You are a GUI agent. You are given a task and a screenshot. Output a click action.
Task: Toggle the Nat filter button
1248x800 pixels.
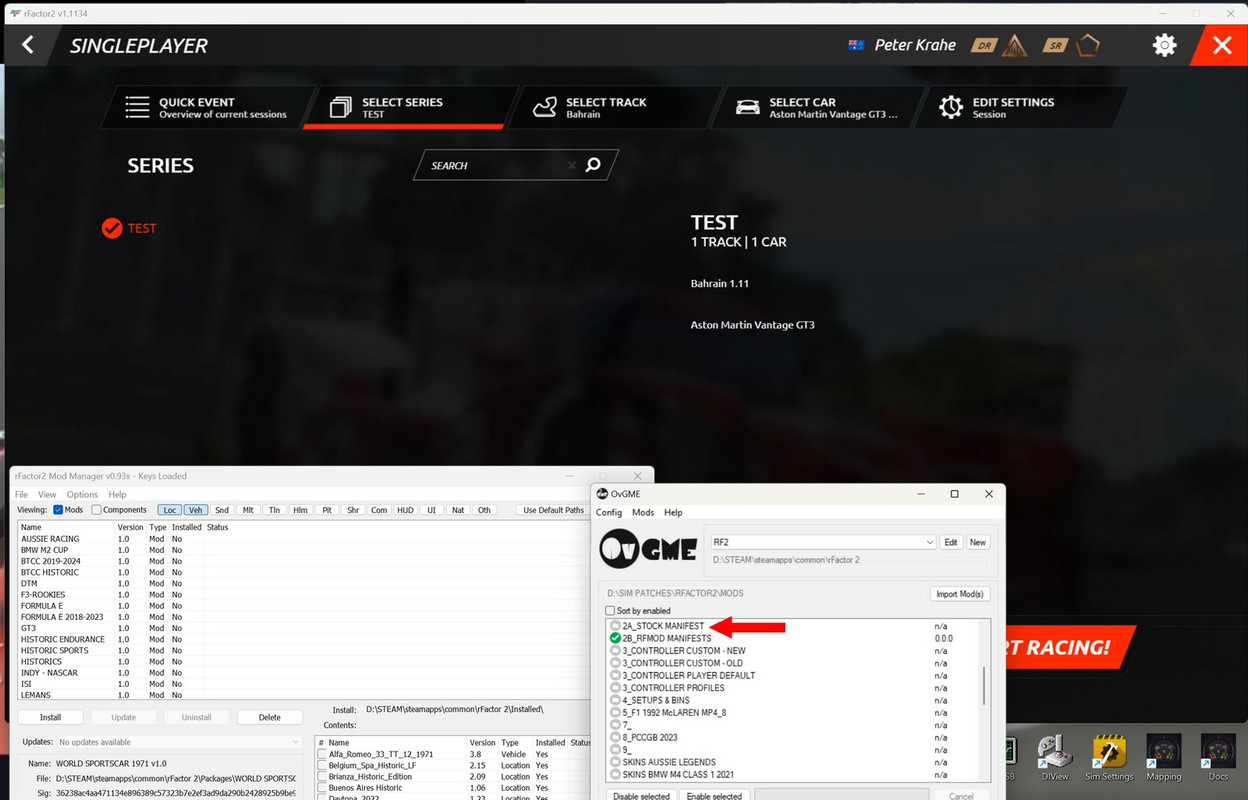458,510
